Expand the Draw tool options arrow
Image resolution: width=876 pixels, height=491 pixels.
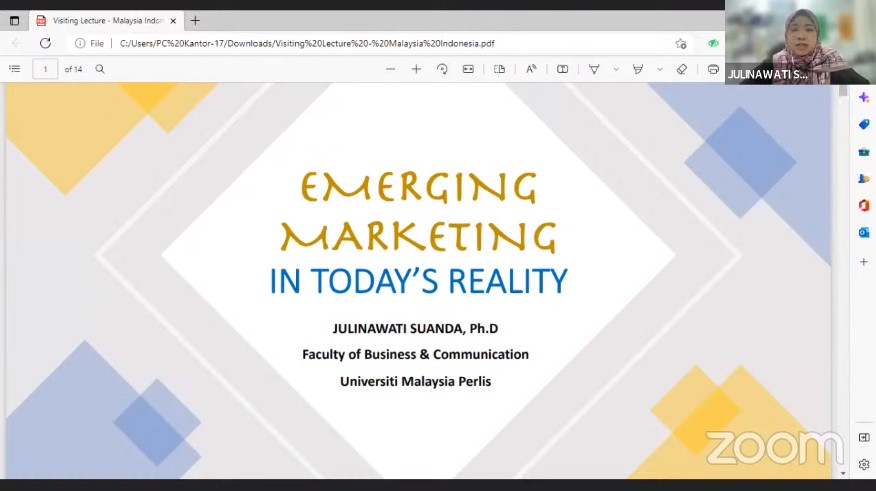pos(616,70)
